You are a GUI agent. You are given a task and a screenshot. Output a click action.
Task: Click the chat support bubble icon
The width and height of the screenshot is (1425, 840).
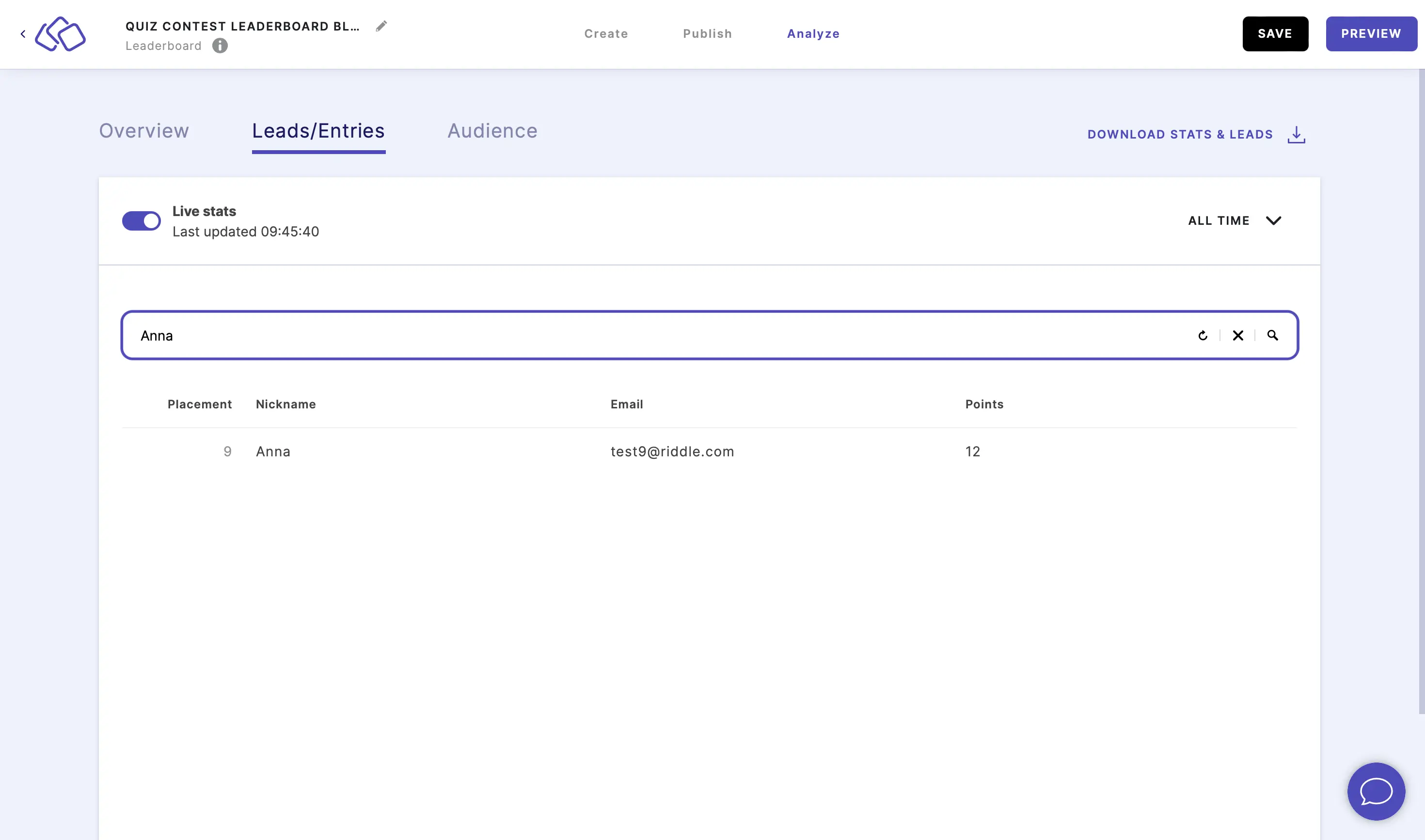(1378, 792)
